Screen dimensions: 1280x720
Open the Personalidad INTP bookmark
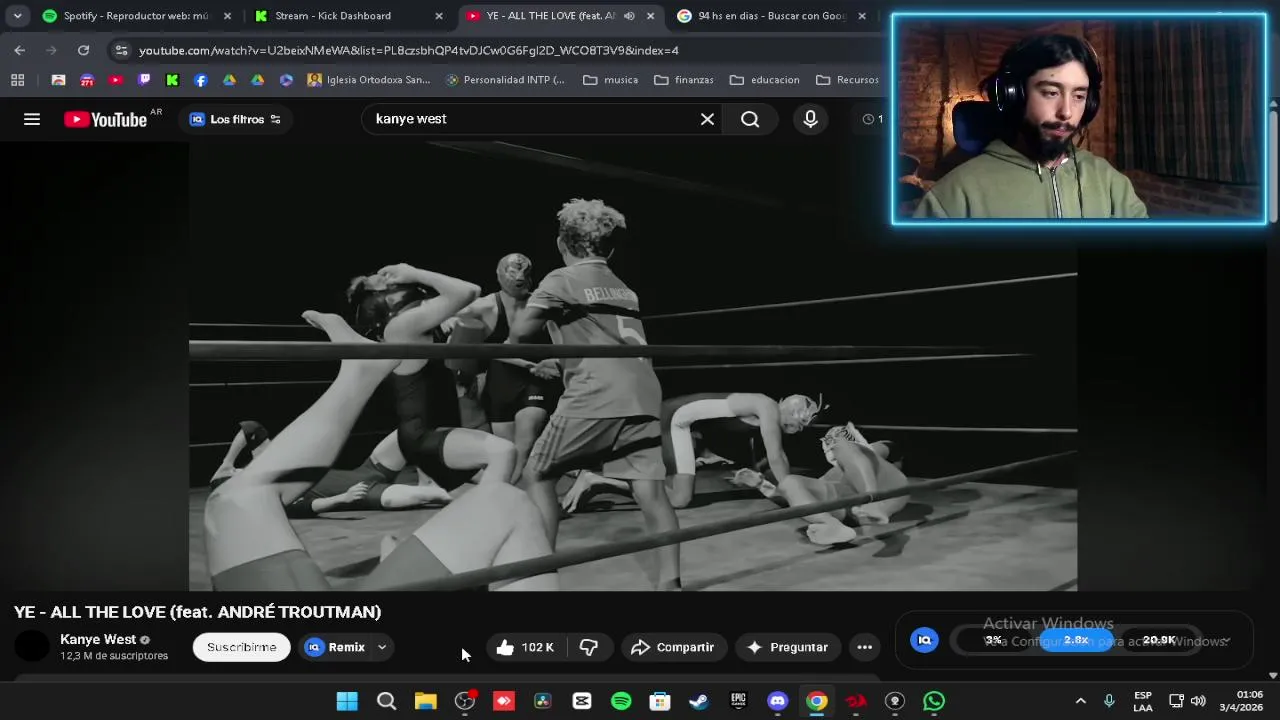point(505,80)
